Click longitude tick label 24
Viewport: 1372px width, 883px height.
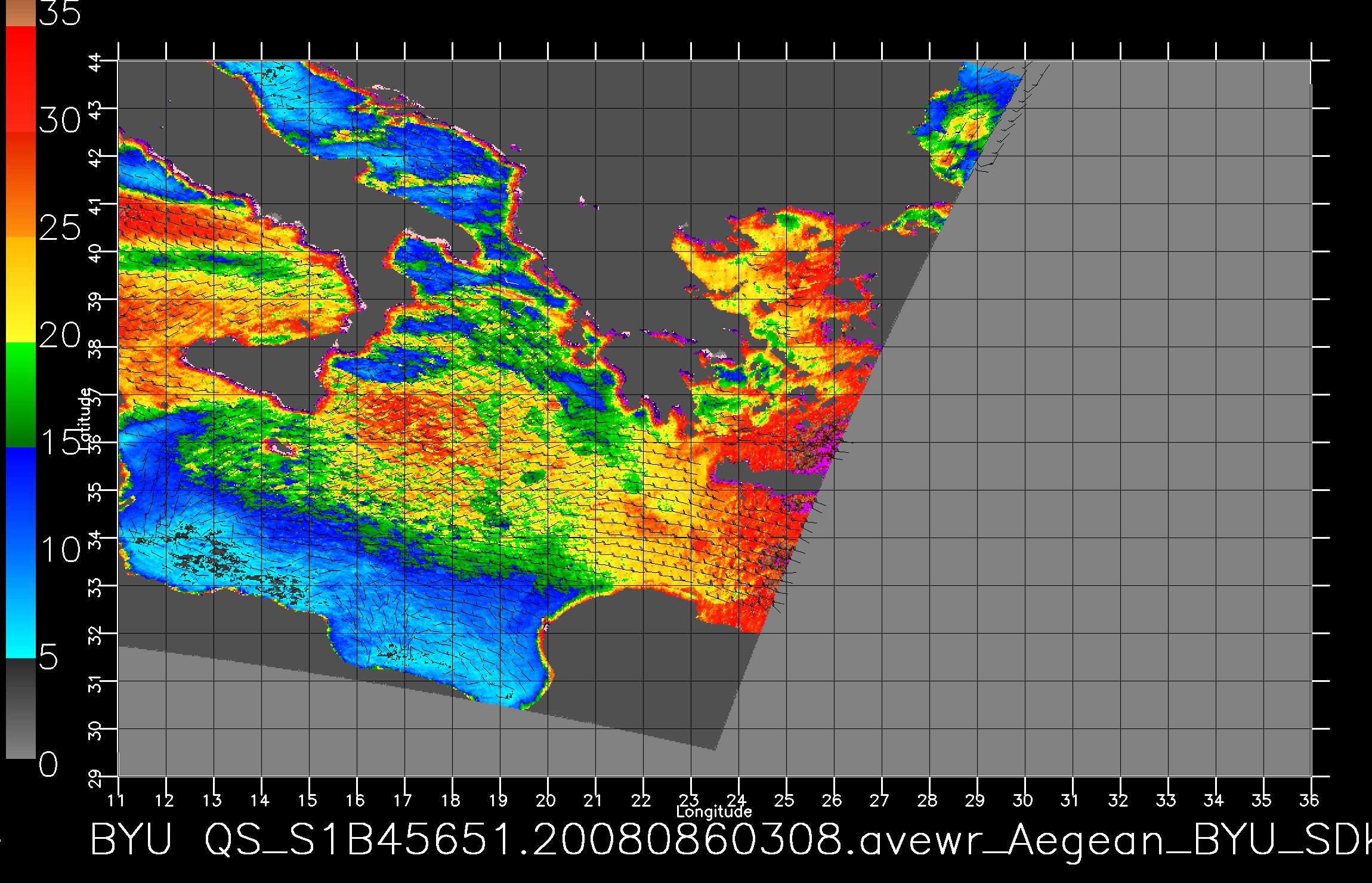tap(737, 800)
